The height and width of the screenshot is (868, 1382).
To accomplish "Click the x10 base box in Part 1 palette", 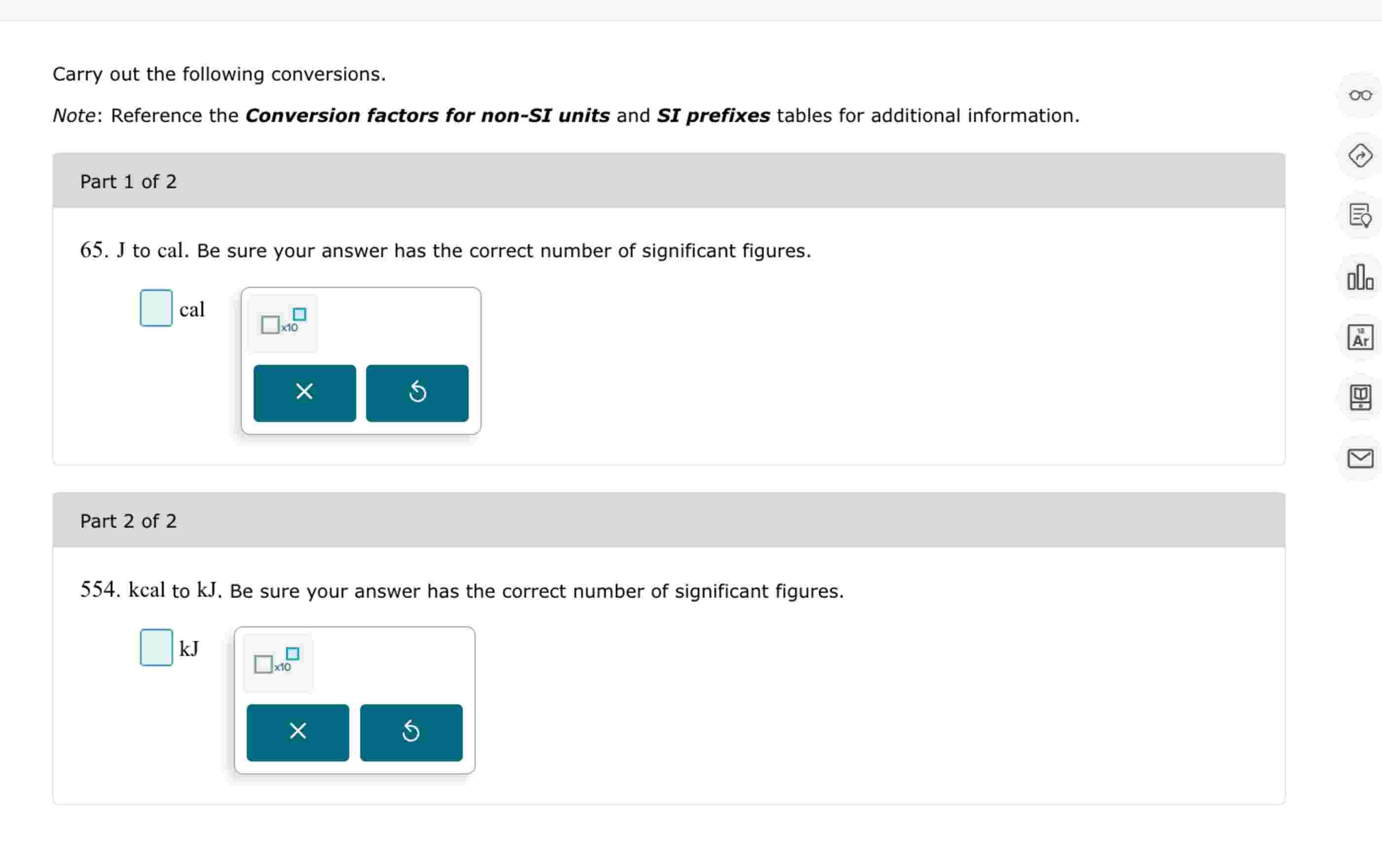I will 270,325.
